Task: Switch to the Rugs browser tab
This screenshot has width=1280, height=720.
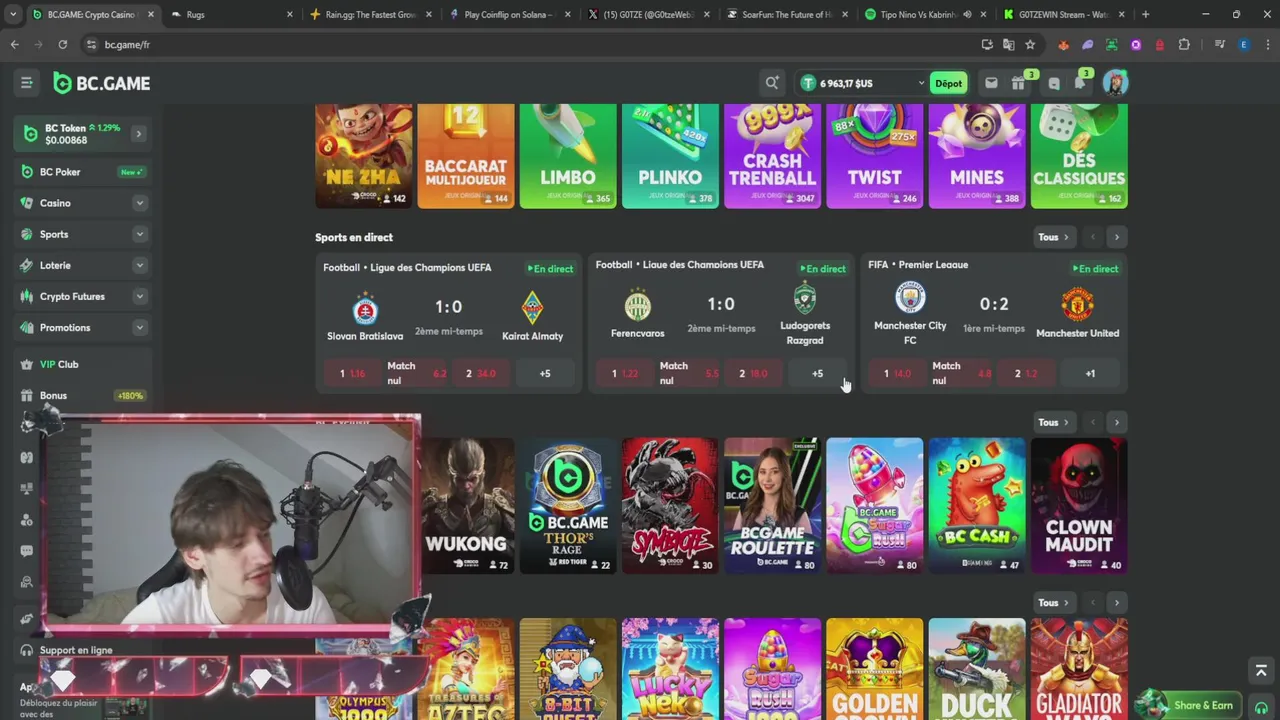Action: 232,14
